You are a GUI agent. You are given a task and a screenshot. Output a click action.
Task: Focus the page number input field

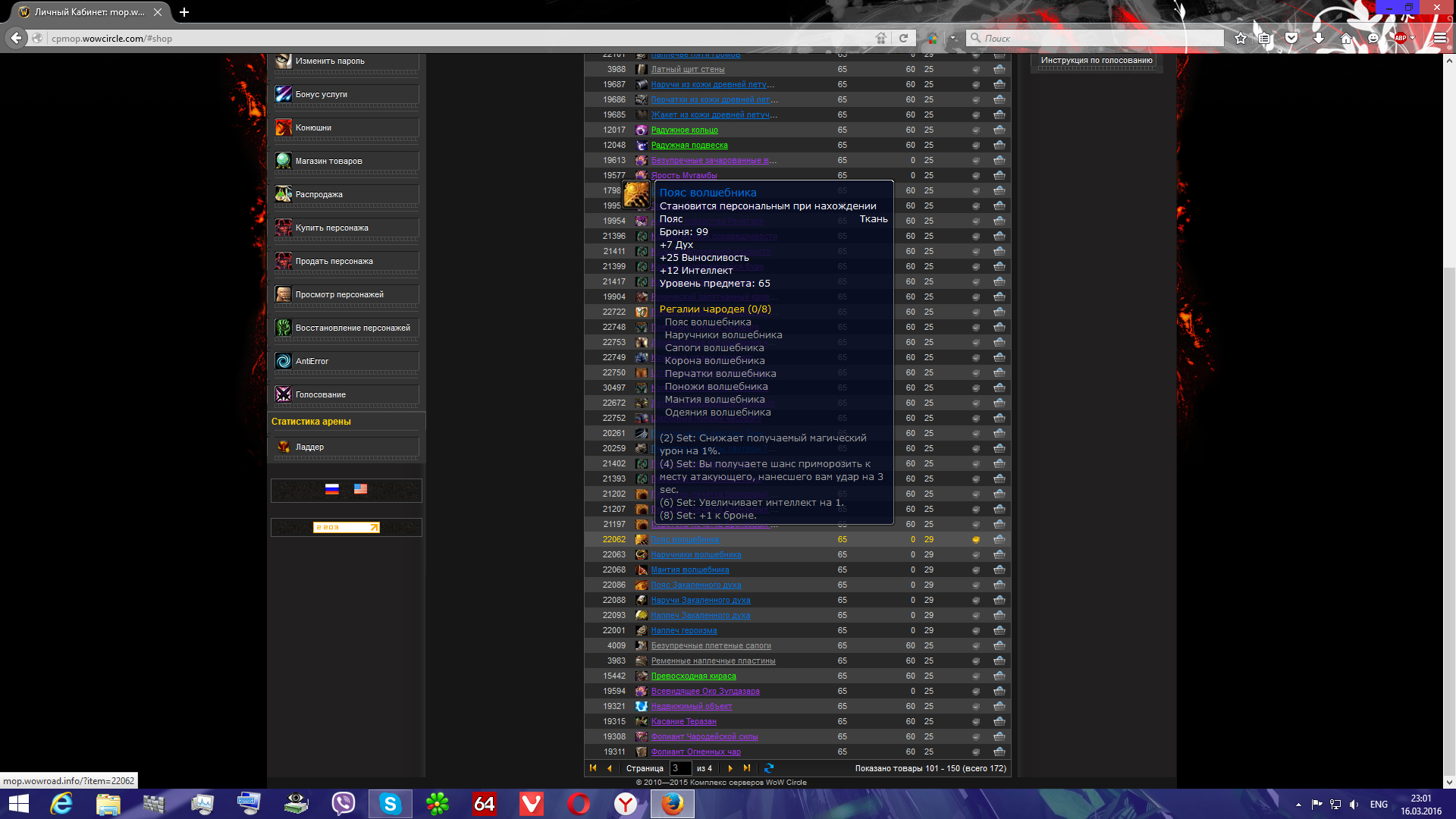point(679,768)
